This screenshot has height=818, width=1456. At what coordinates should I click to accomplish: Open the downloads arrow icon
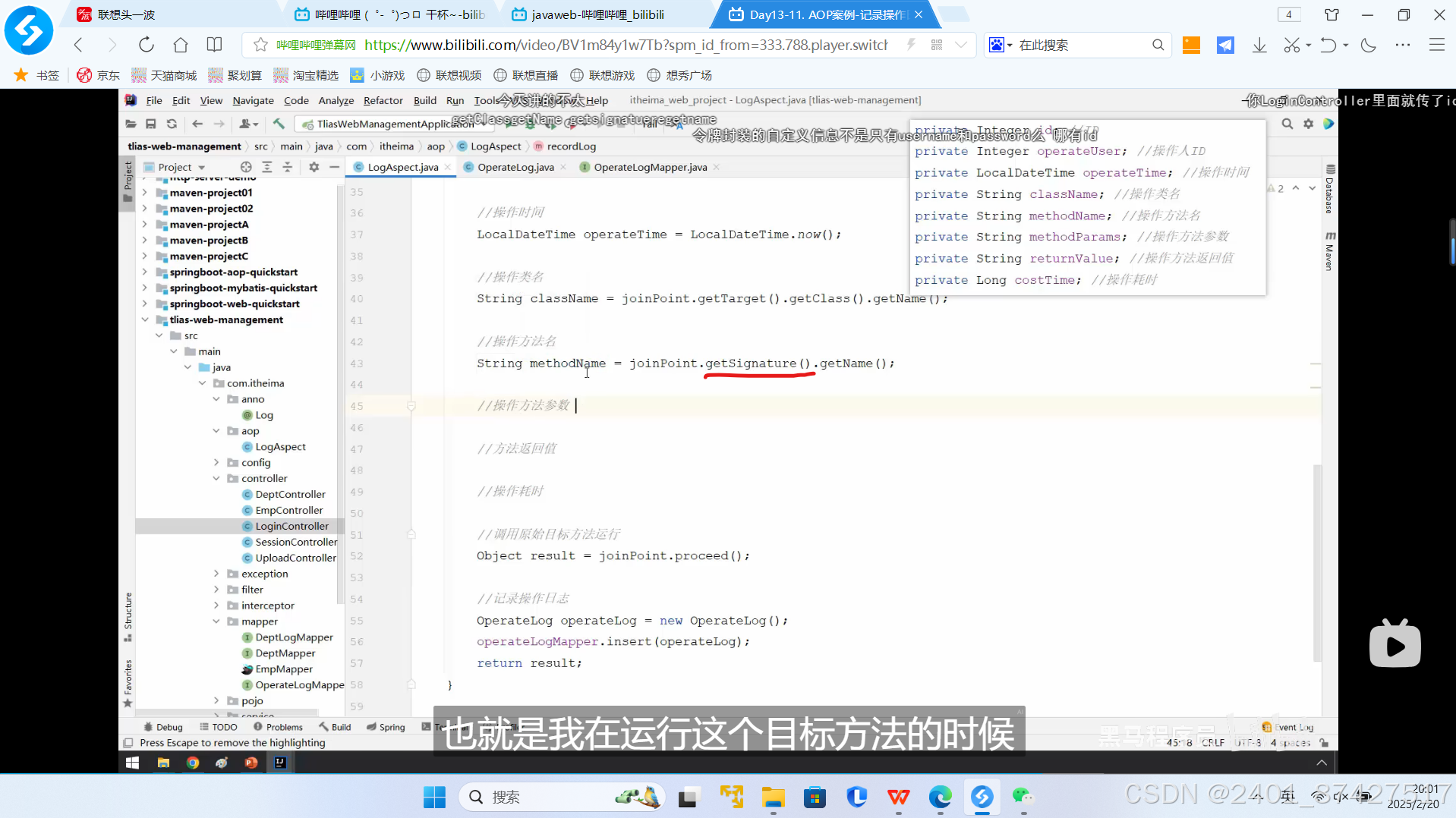tap(1259, 46)
